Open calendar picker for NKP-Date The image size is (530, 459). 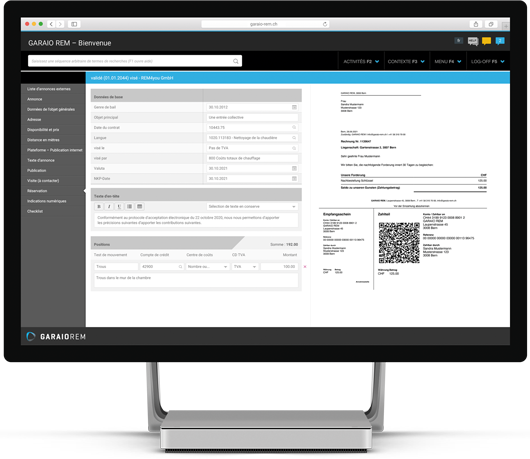point(294,178)
